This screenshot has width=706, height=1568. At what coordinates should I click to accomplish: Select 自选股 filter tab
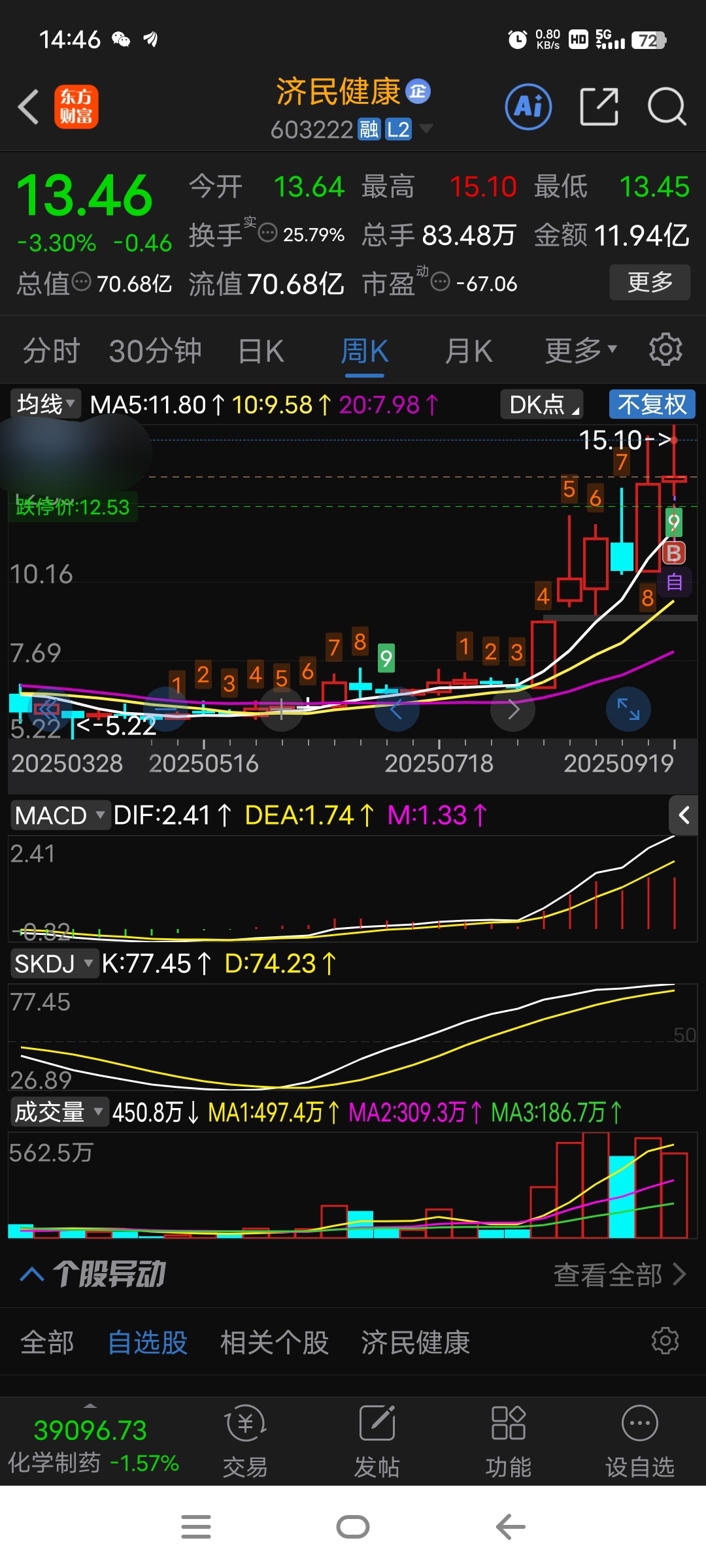[x=148, y=1343]
